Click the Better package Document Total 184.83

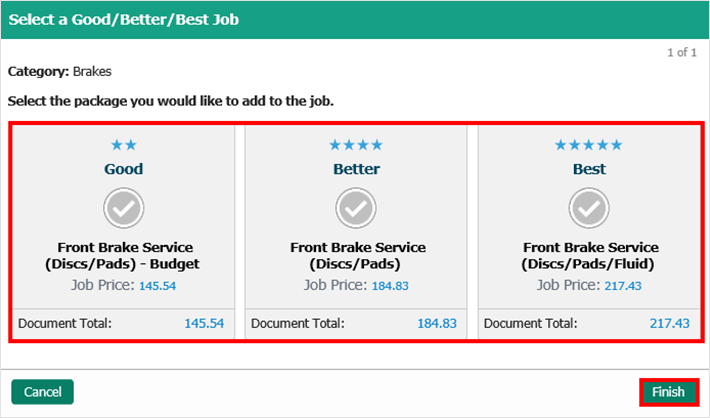point(437,324)
